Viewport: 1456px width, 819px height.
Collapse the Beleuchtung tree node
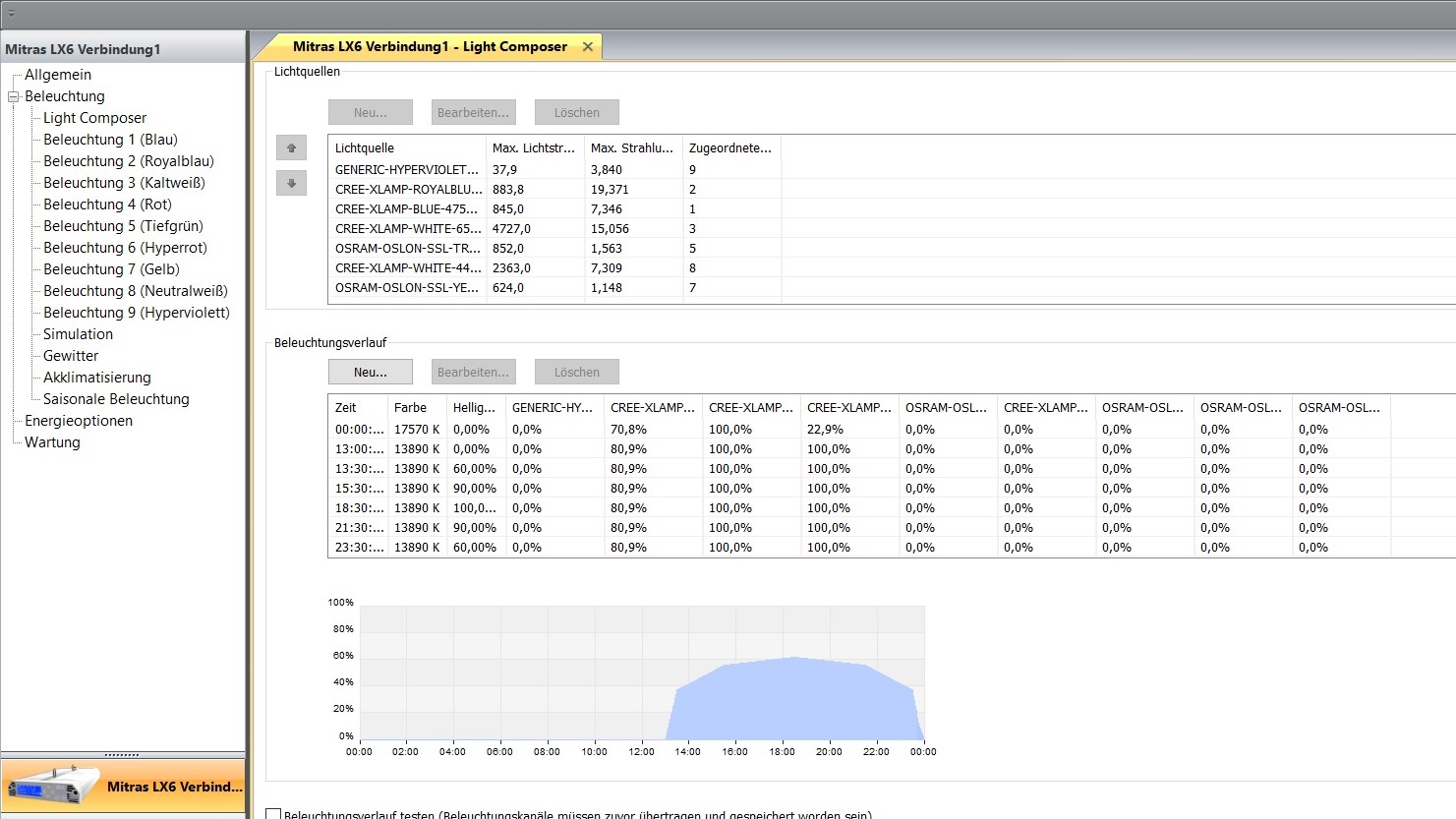pyautogui.click(x=14, y=96)
